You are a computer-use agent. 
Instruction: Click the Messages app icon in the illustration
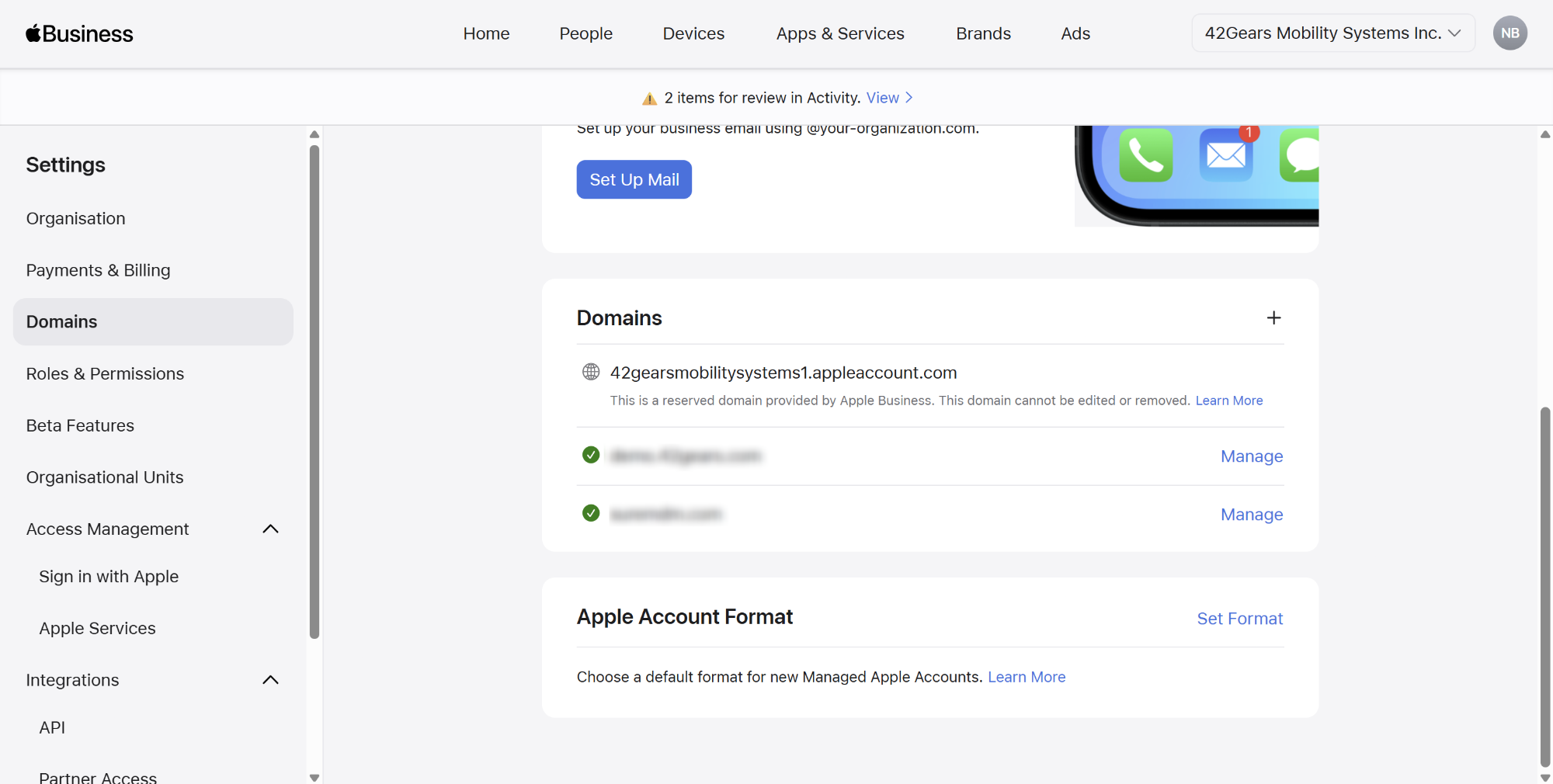[x=1299, y=154]
